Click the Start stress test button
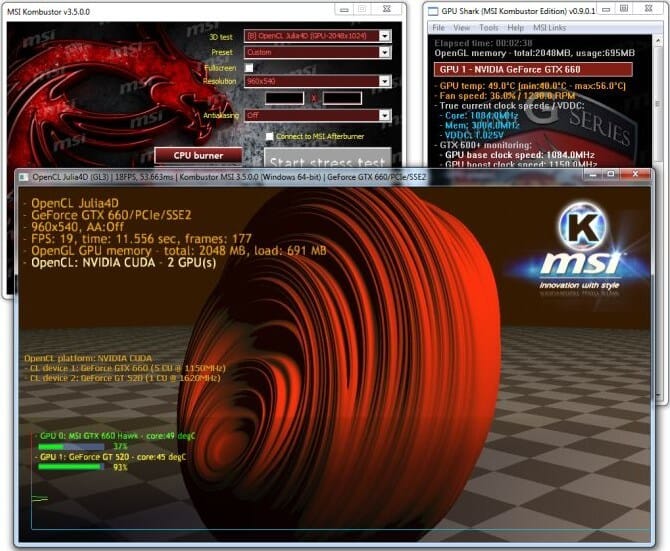The width and height of the screenshot is (670, 551). (327, 160)
